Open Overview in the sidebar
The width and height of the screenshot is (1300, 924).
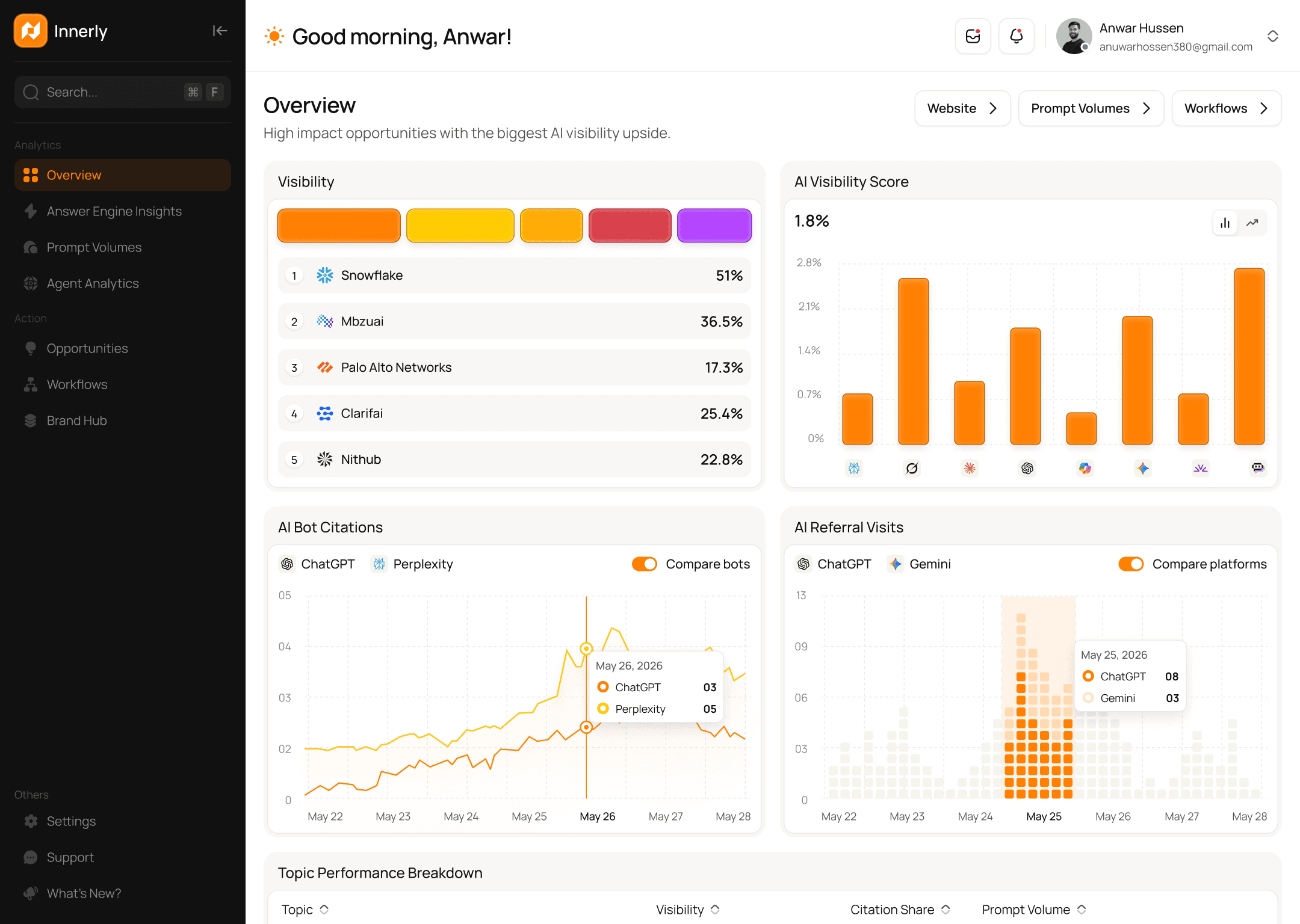(123, 175)
